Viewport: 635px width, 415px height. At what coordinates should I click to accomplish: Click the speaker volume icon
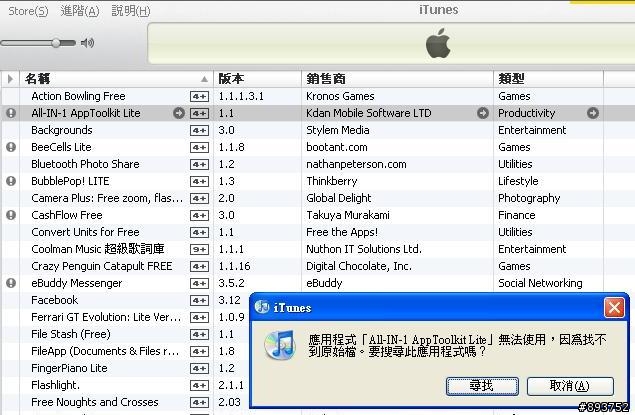pos(87,43)
